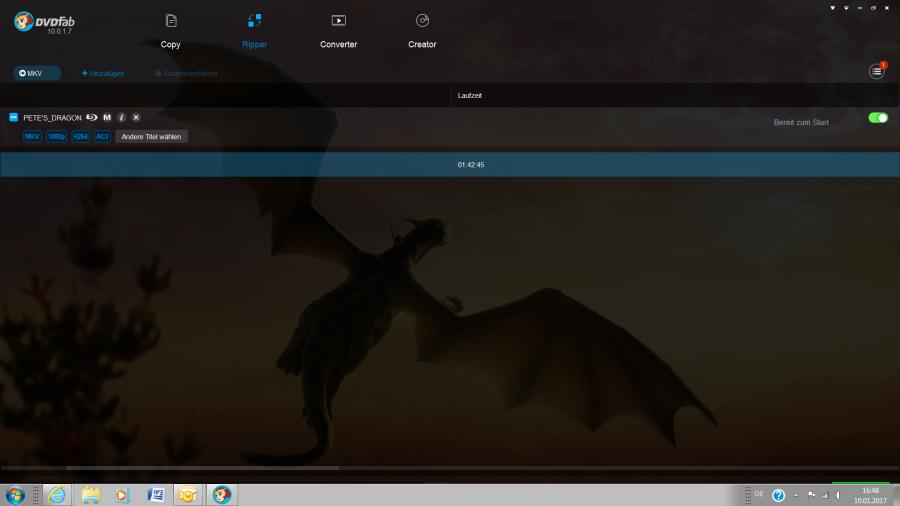Click the help question mark in the system tray
Viewport: 900px width, 506px height.
click(778, 495)
